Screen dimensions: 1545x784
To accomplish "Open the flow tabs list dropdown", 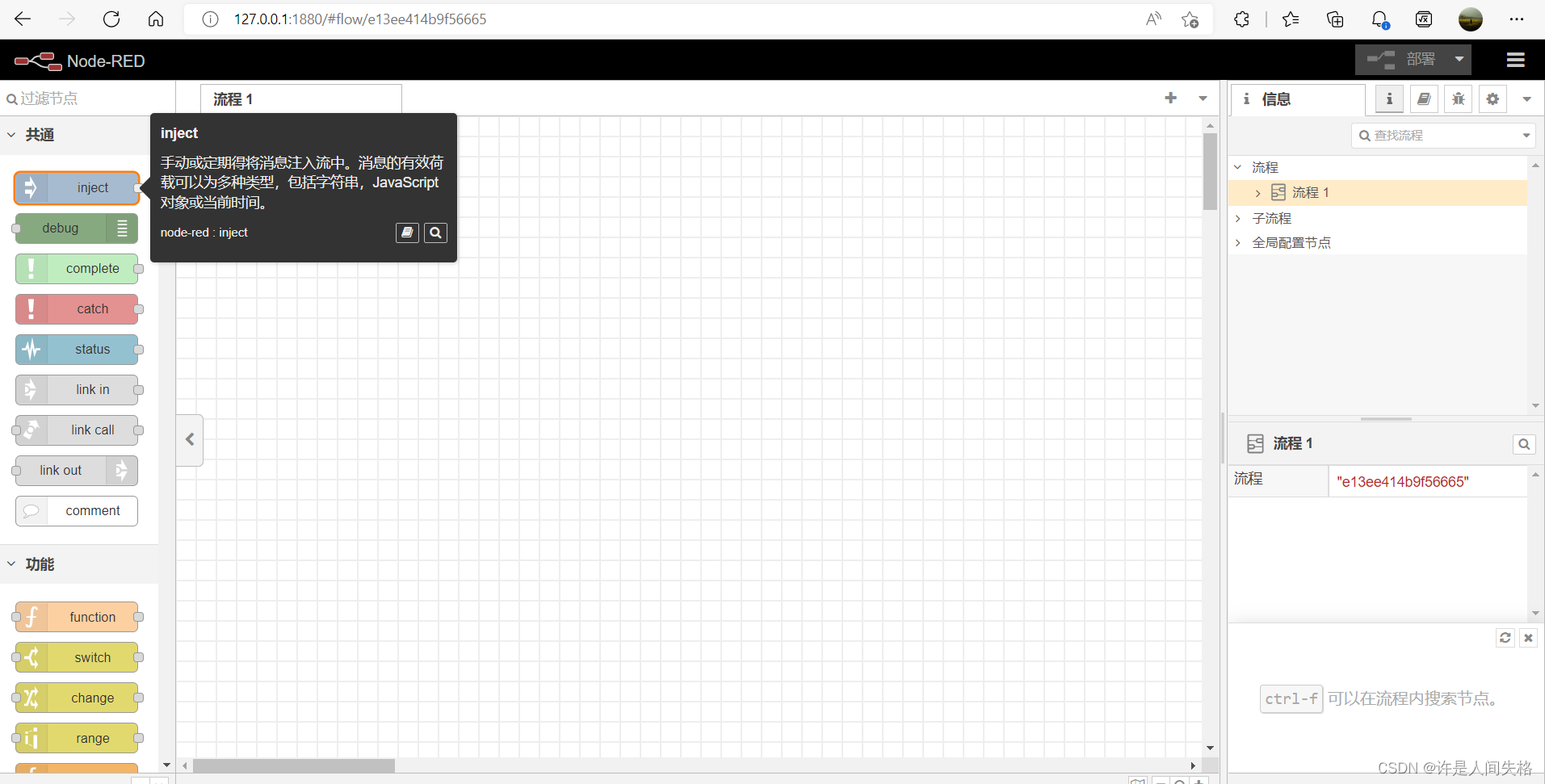I will tap(1203, 99).
